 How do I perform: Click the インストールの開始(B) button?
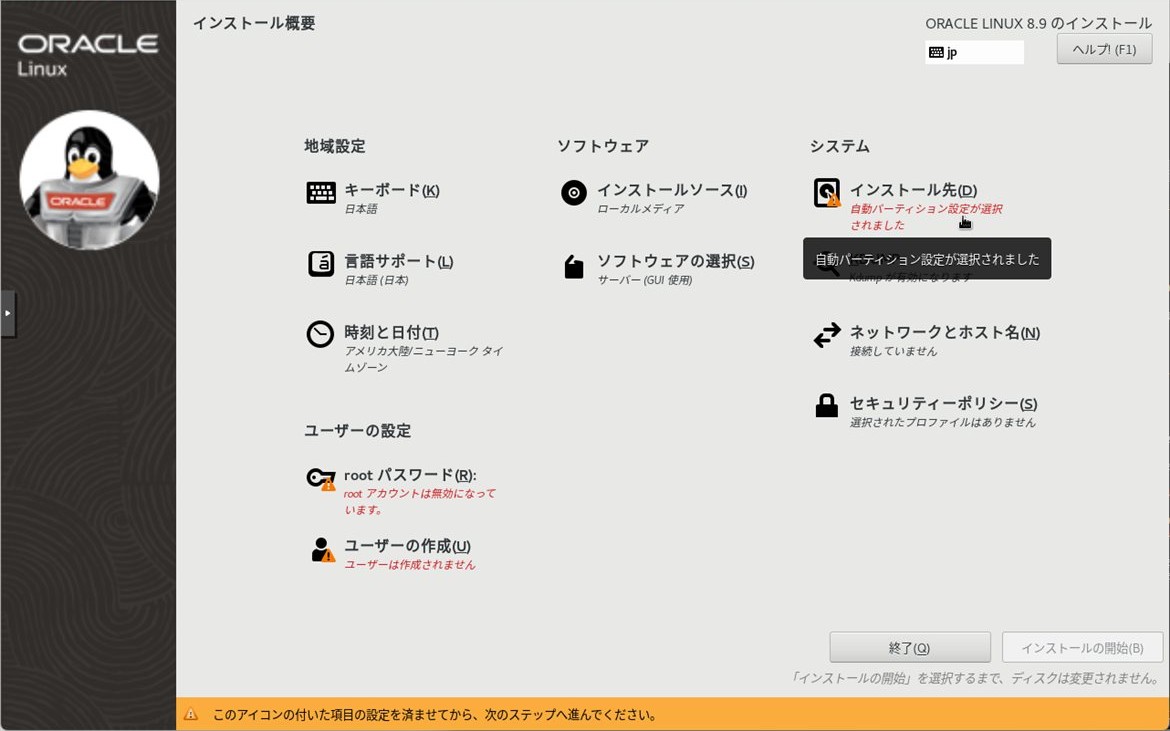(1082, 647)
